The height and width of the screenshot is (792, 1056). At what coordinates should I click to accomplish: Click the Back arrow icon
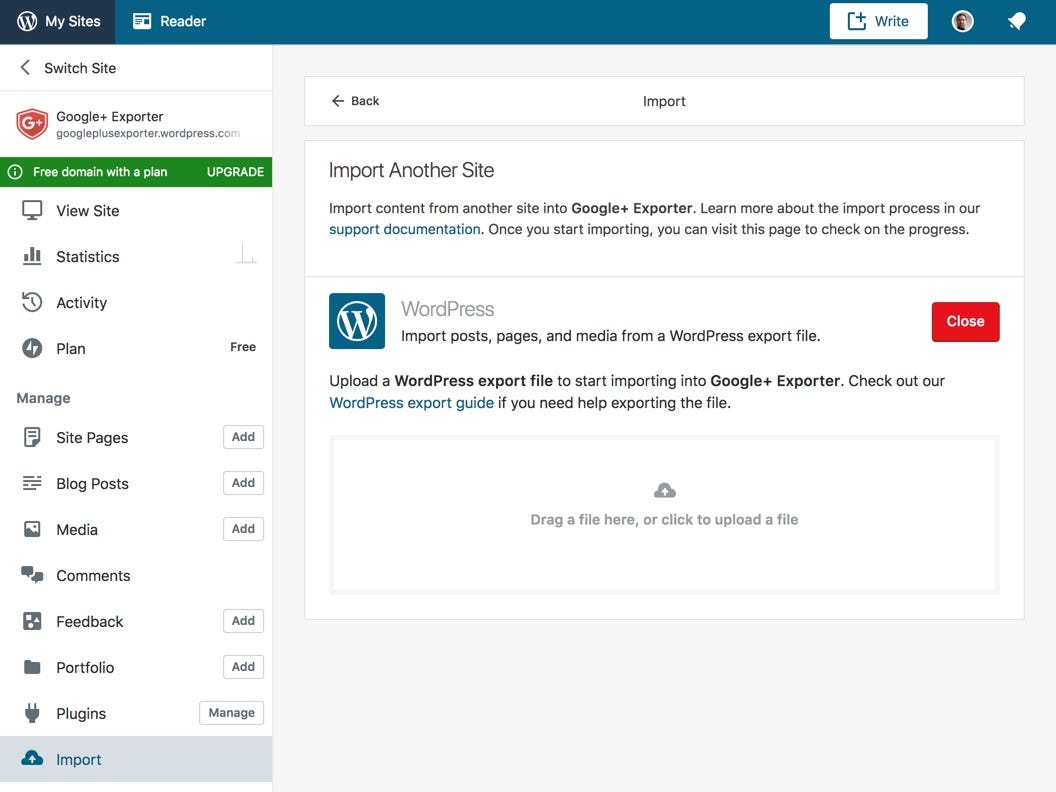point(338,101)
